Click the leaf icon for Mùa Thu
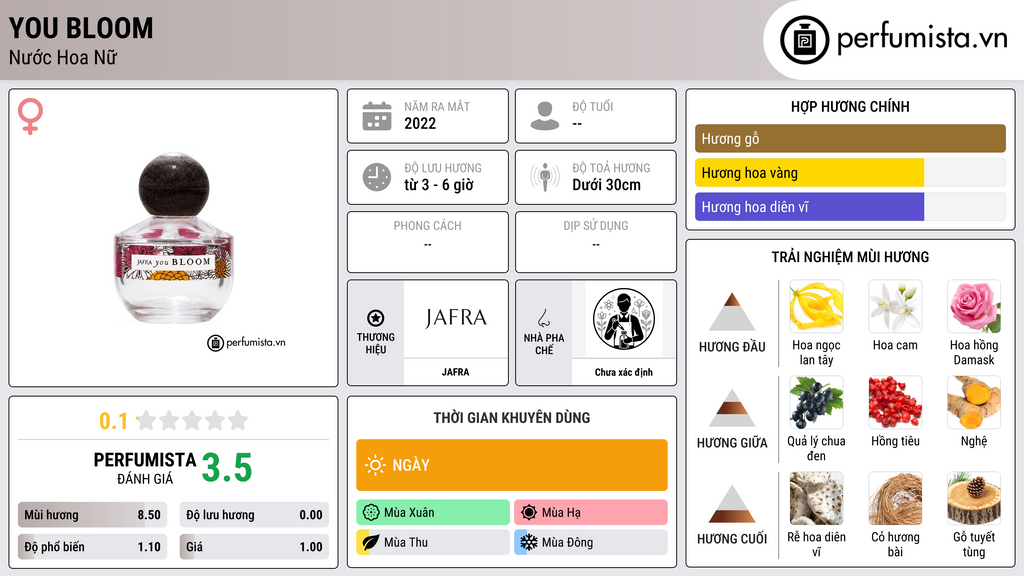 click(371, 542)
